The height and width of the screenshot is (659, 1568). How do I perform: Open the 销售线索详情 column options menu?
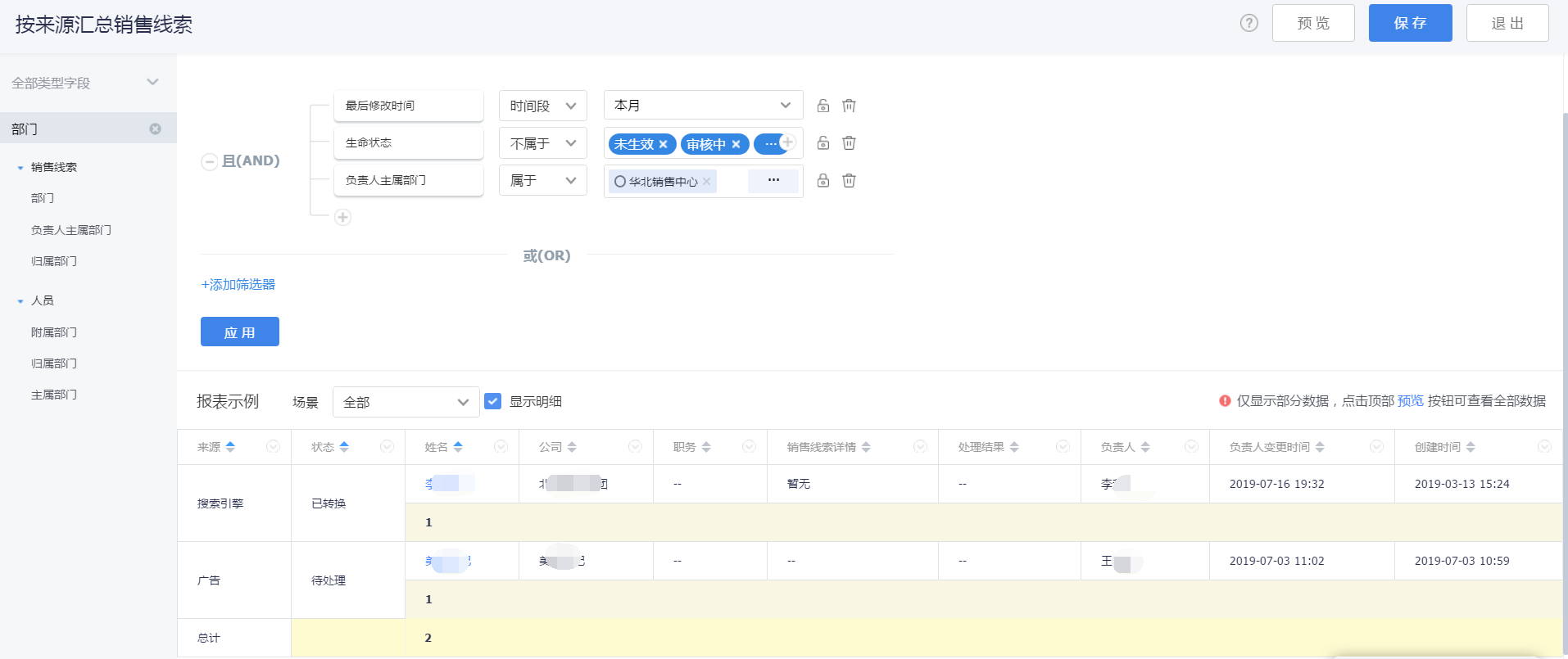tap(920, 446)
